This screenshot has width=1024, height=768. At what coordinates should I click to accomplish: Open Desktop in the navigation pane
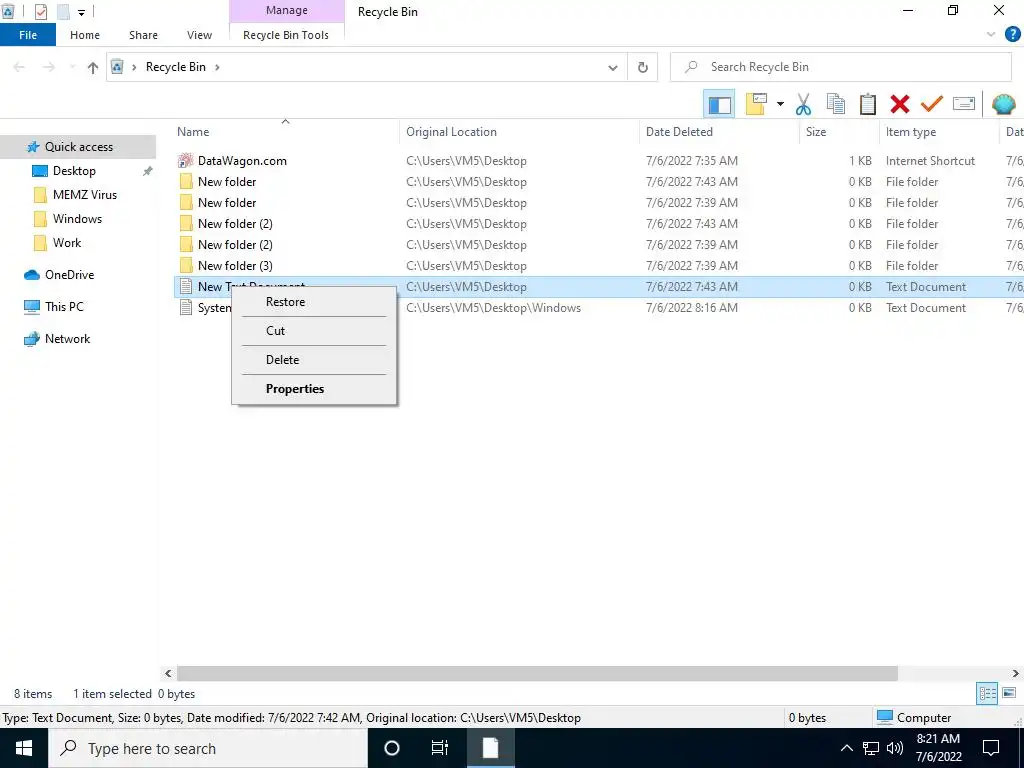(74, 171)
